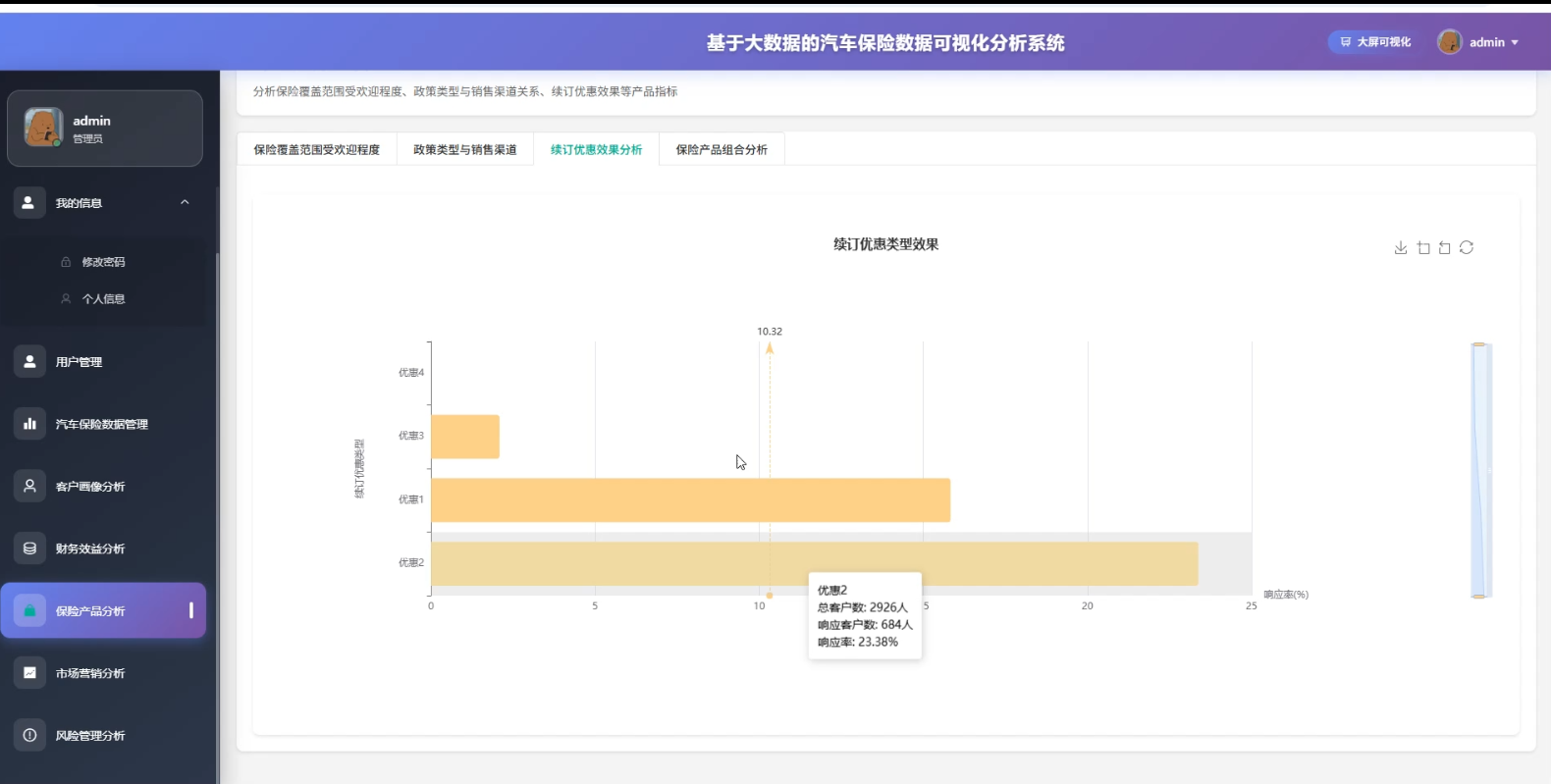Click the user icon beside 个人信息
1551x784 pixels.
pyautogui.click(x=66, y=298)
